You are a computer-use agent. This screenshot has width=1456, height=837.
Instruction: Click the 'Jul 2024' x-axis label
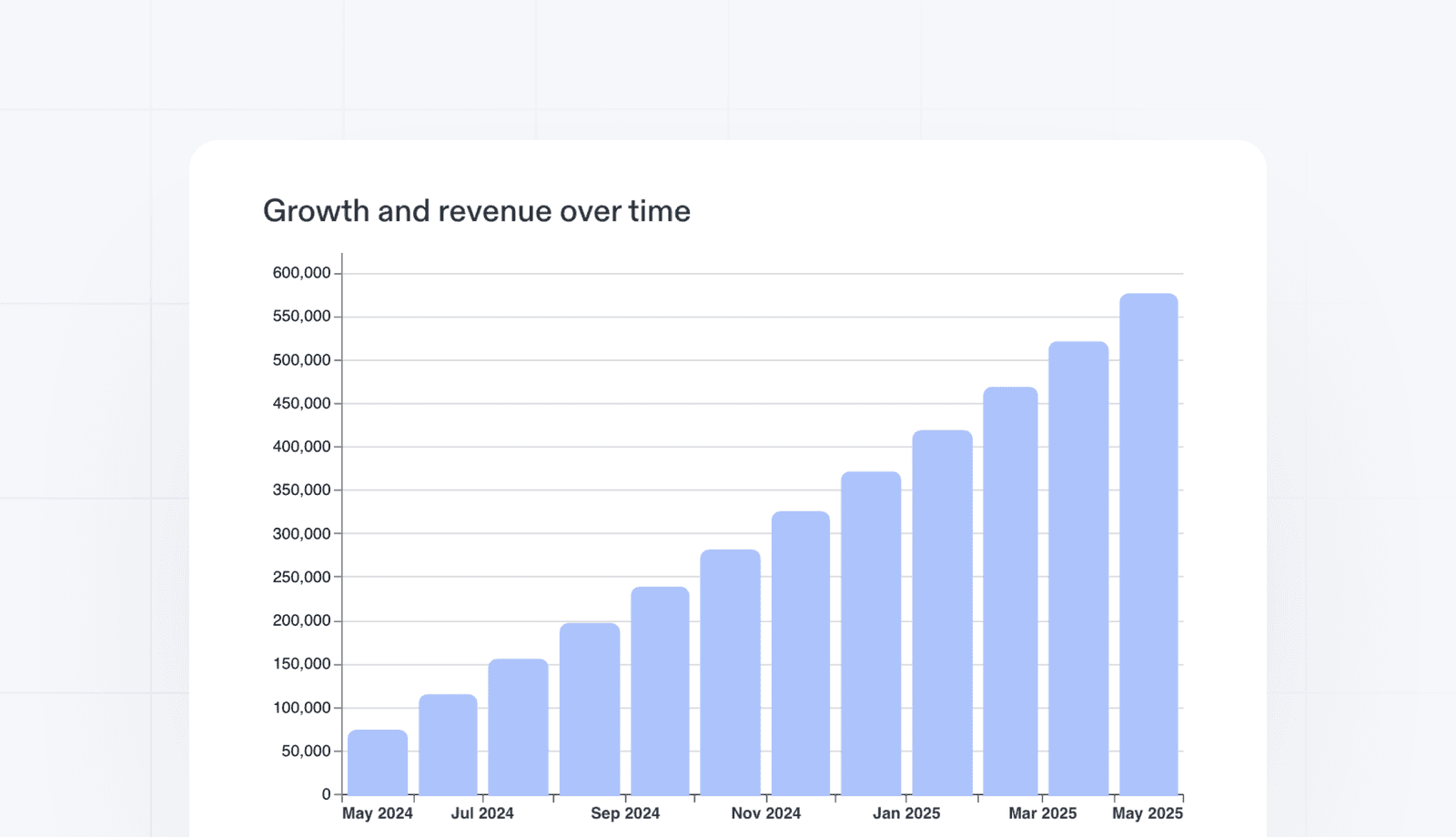pos(482,813)
